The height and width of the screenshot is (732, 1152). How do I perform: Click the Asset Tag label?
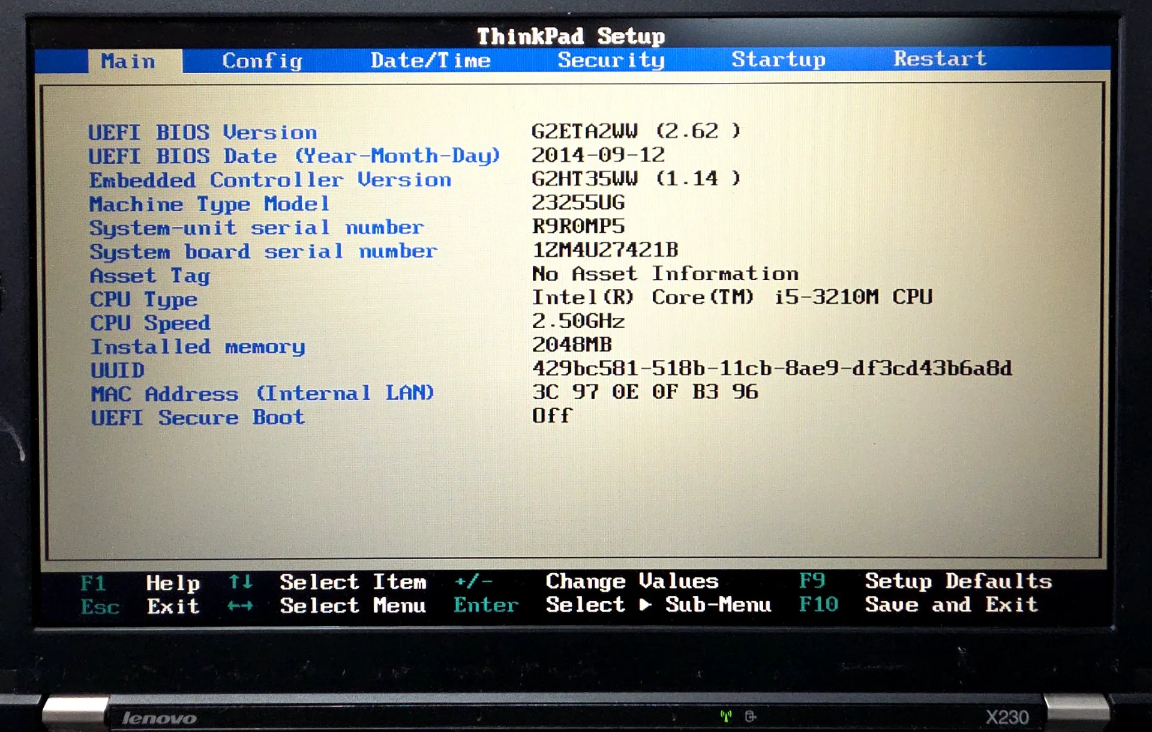tap(150, 276)
